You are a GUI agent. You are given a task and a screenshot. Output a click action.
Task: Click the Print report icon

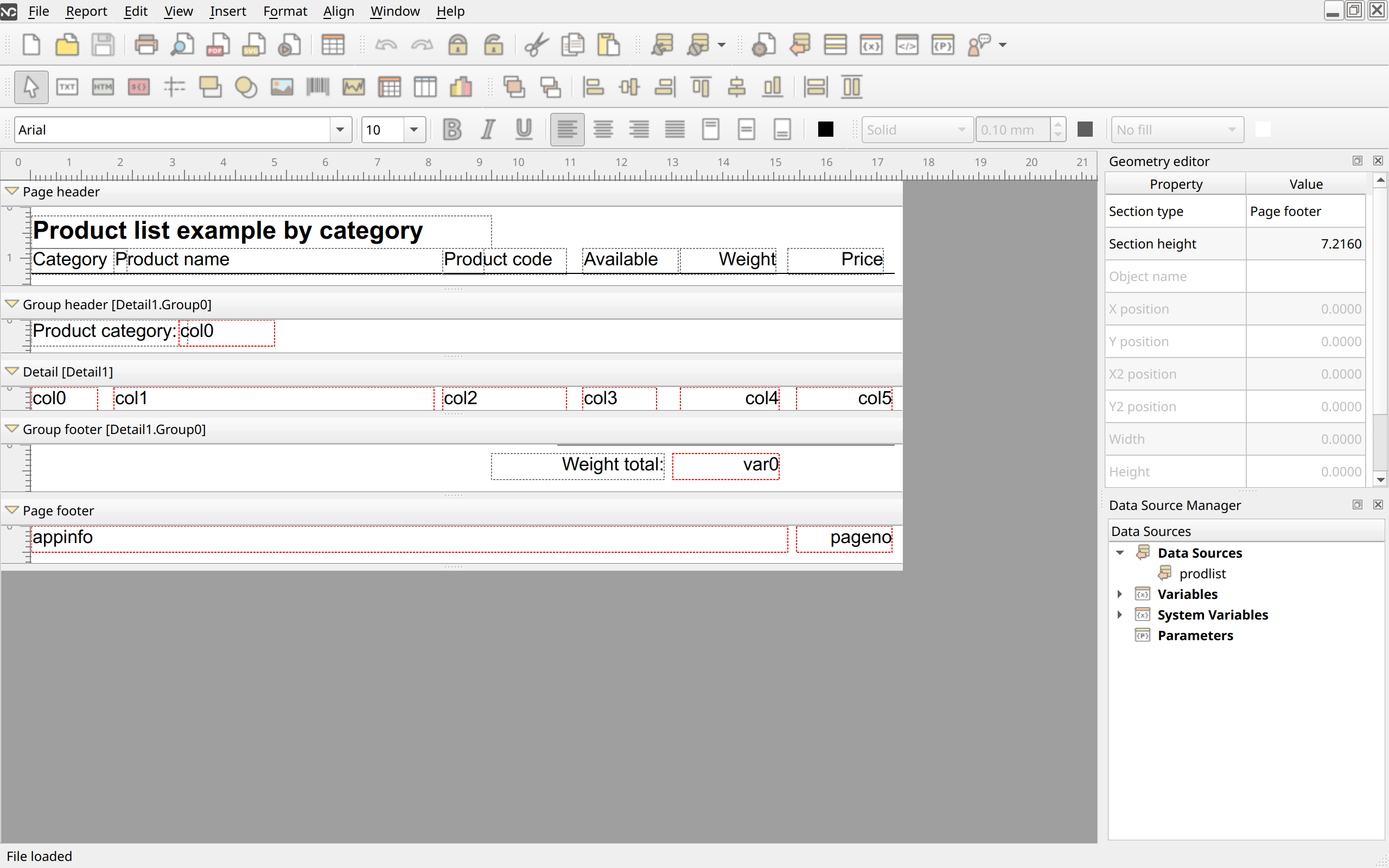pos(146,45)
